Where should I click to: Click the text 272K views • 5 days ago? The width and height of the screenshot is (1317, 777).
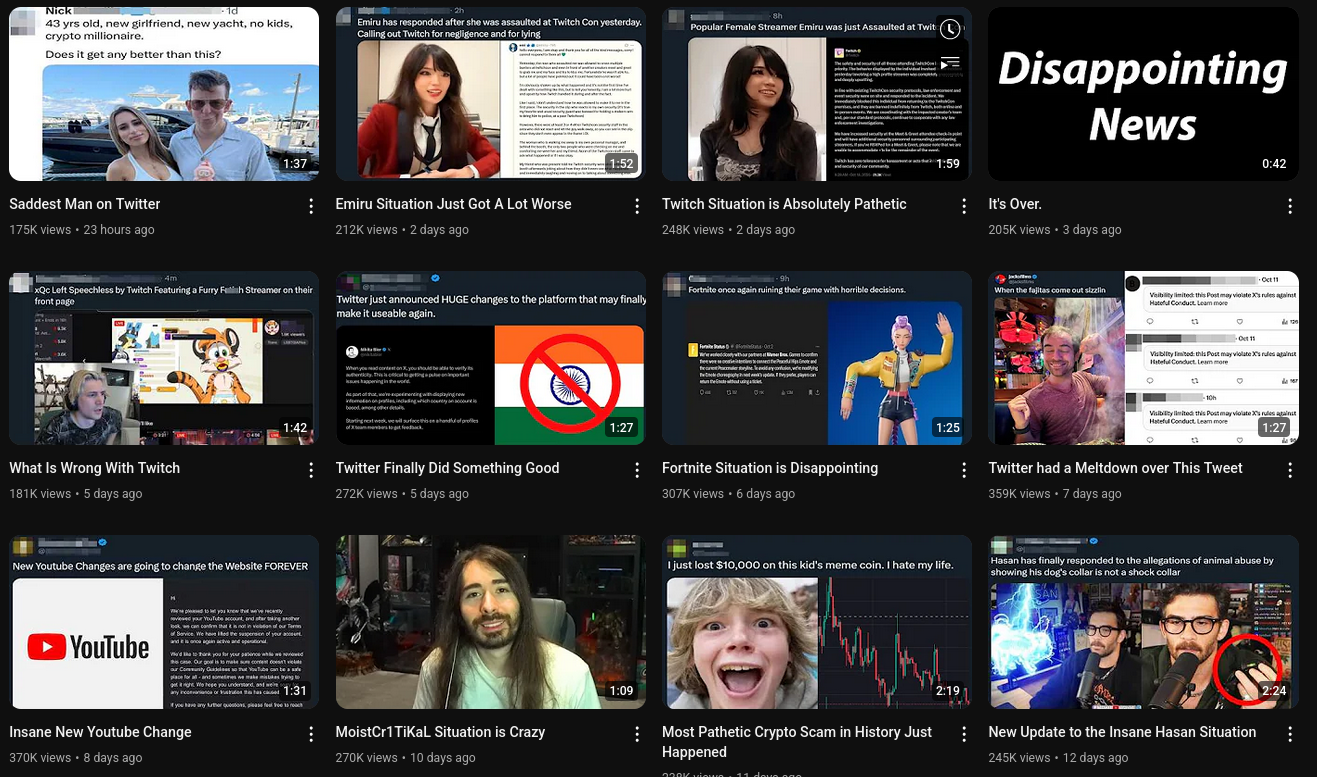coord(402,494)
